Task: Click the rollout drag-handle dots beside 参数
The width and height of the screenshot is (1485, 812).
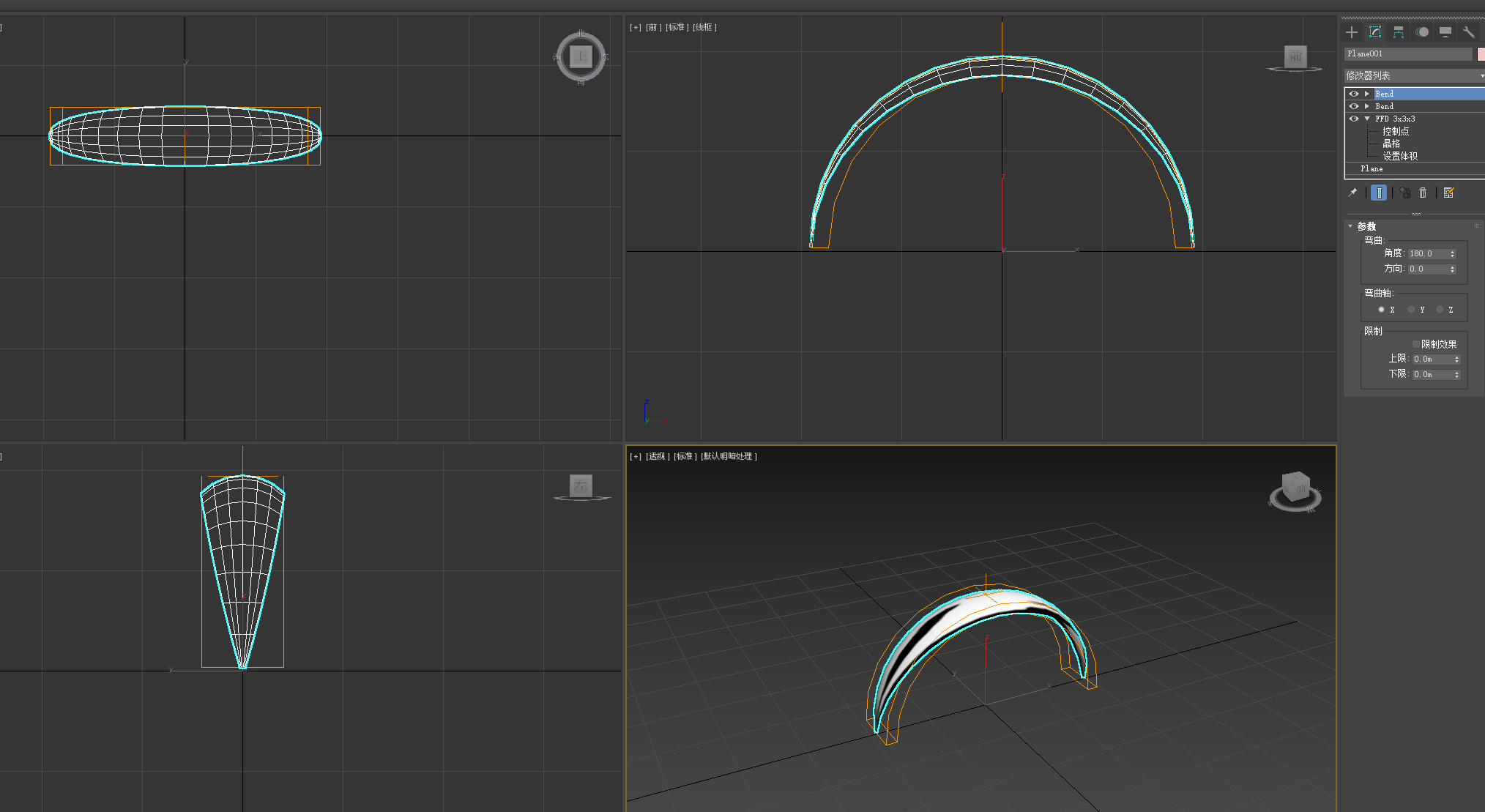Action: [1476, 226]
